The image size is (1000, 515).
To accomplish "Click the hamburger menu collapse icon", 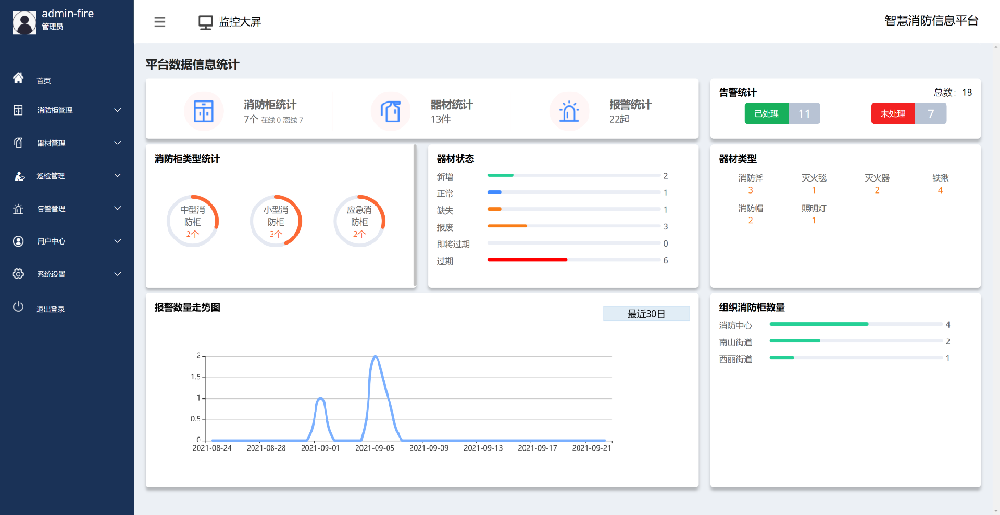I will pyautogui.click(x=160, y=21).
